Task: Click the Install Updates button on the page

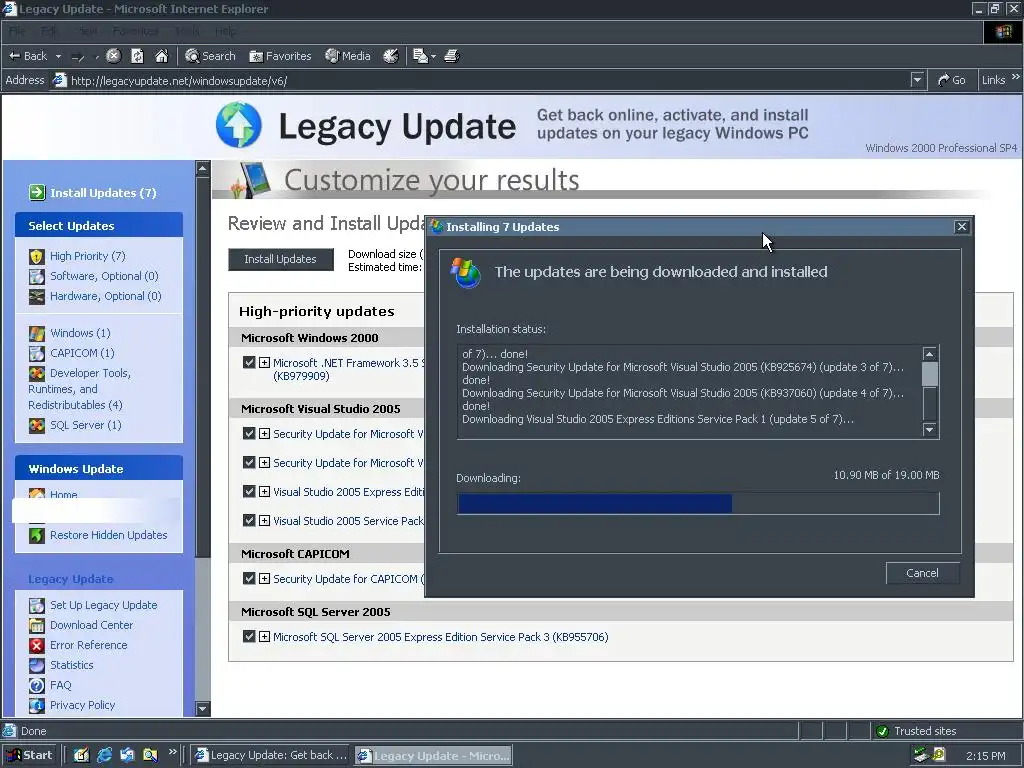Action: coord(280,259)
